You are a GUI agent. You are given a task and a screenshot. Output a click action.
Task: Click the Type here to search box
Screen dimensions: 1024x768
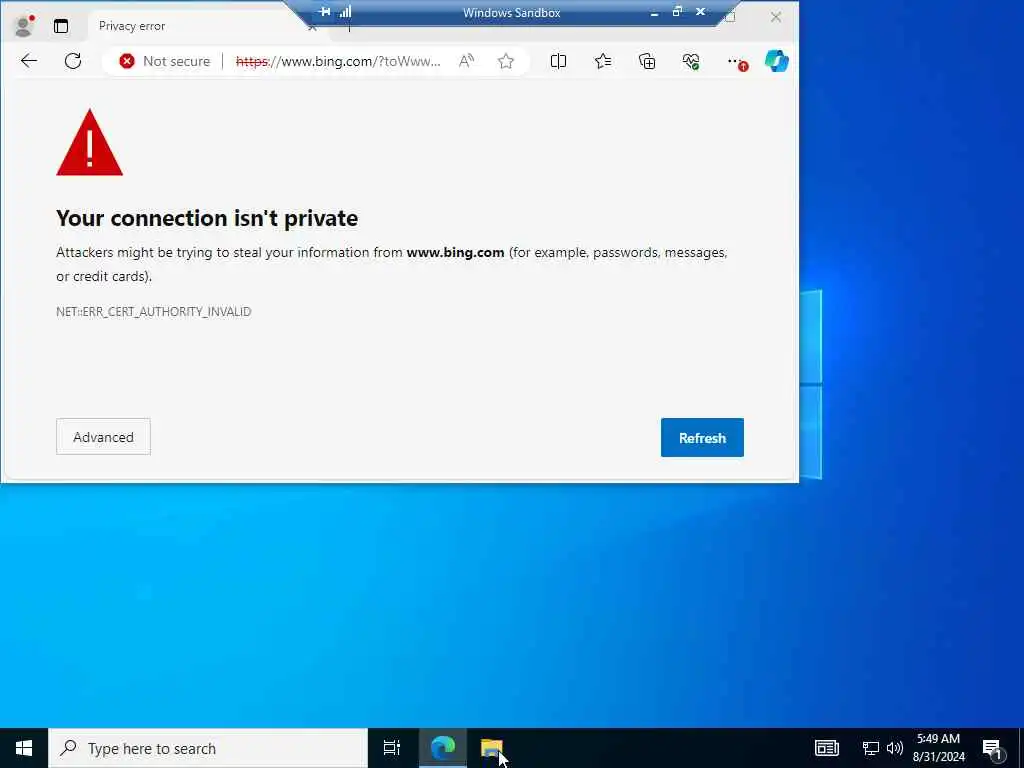(x=208, y=748)
